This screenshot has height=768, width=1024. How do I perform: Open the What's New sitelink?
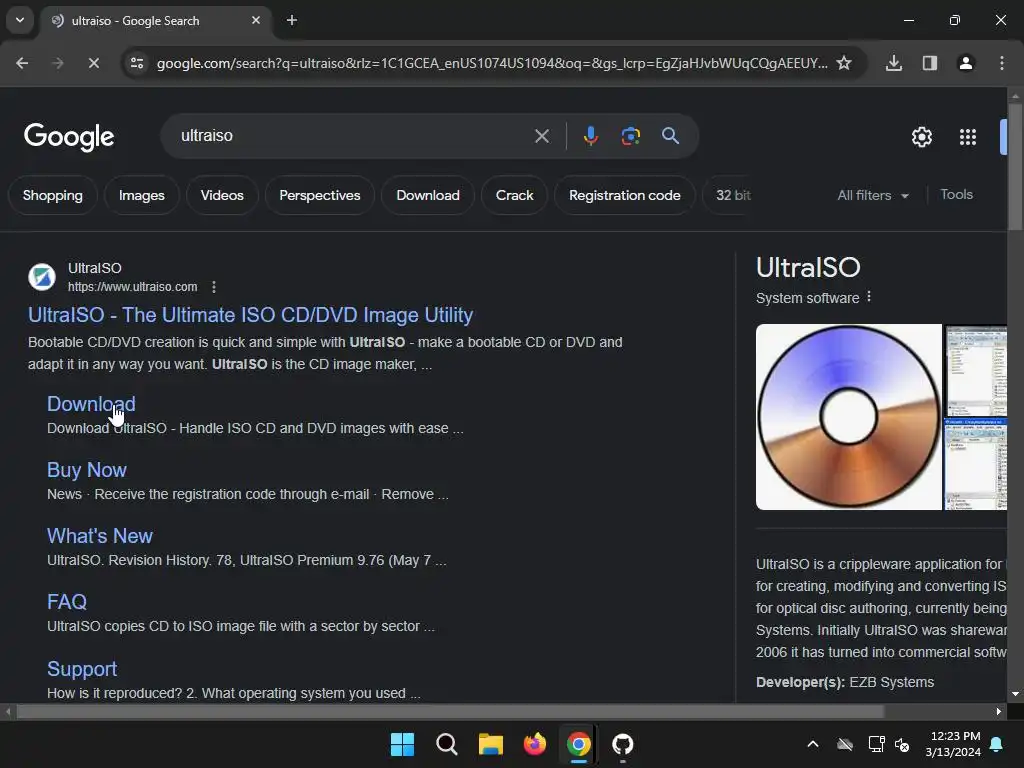point(100,536)
